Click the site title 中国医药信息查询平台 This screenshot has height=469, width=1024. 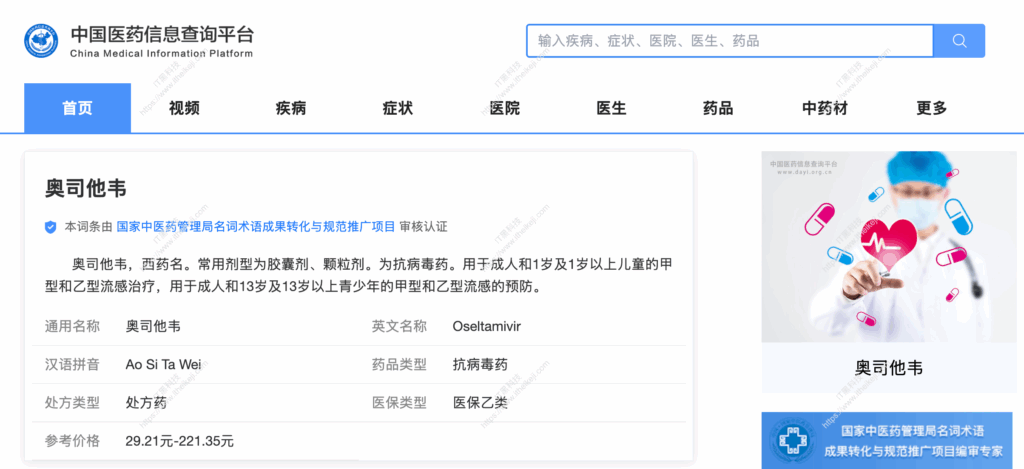161,33
